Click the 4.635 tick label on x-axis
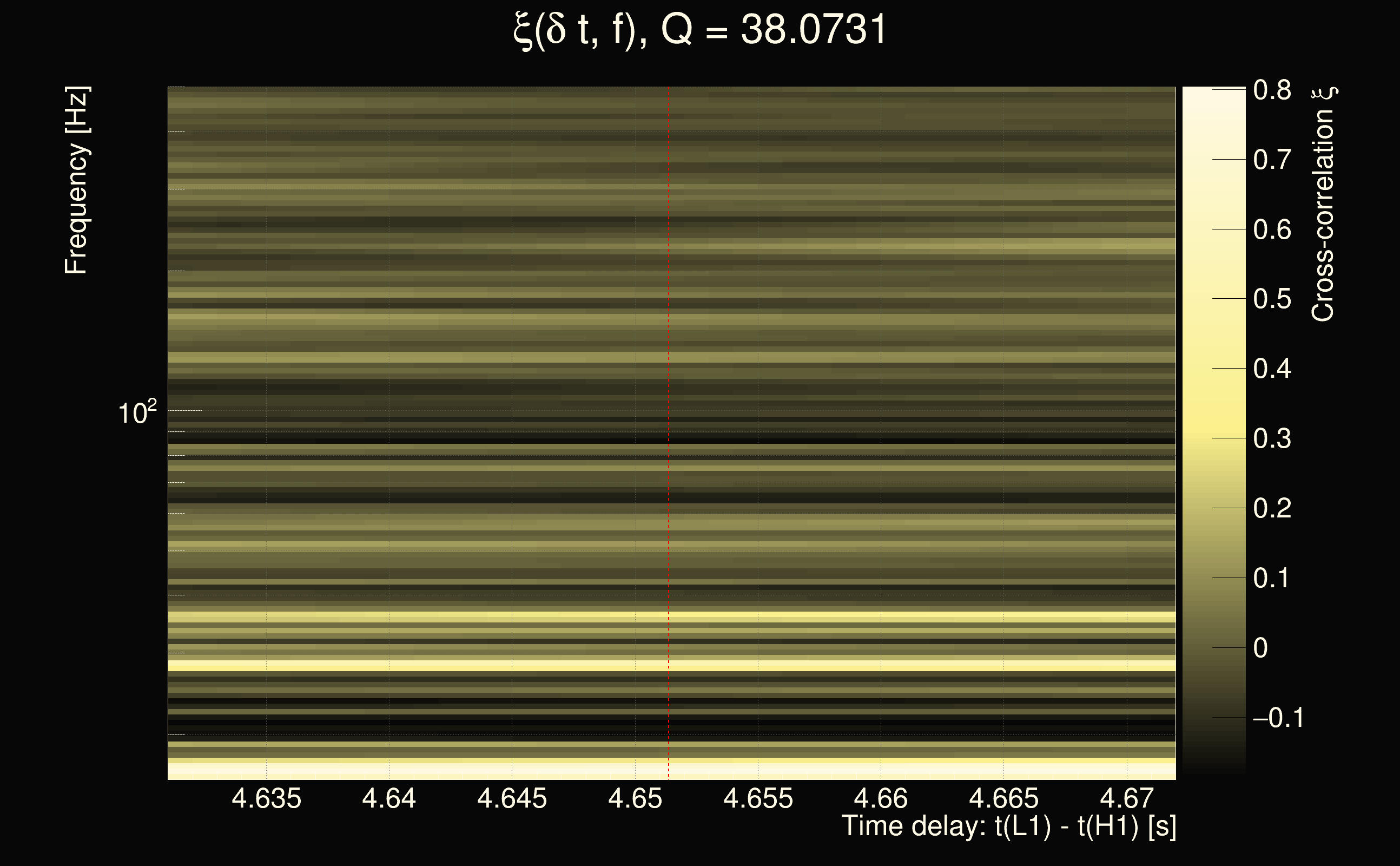This screenshot has width=1400, height=866. [x=266, y=798]
